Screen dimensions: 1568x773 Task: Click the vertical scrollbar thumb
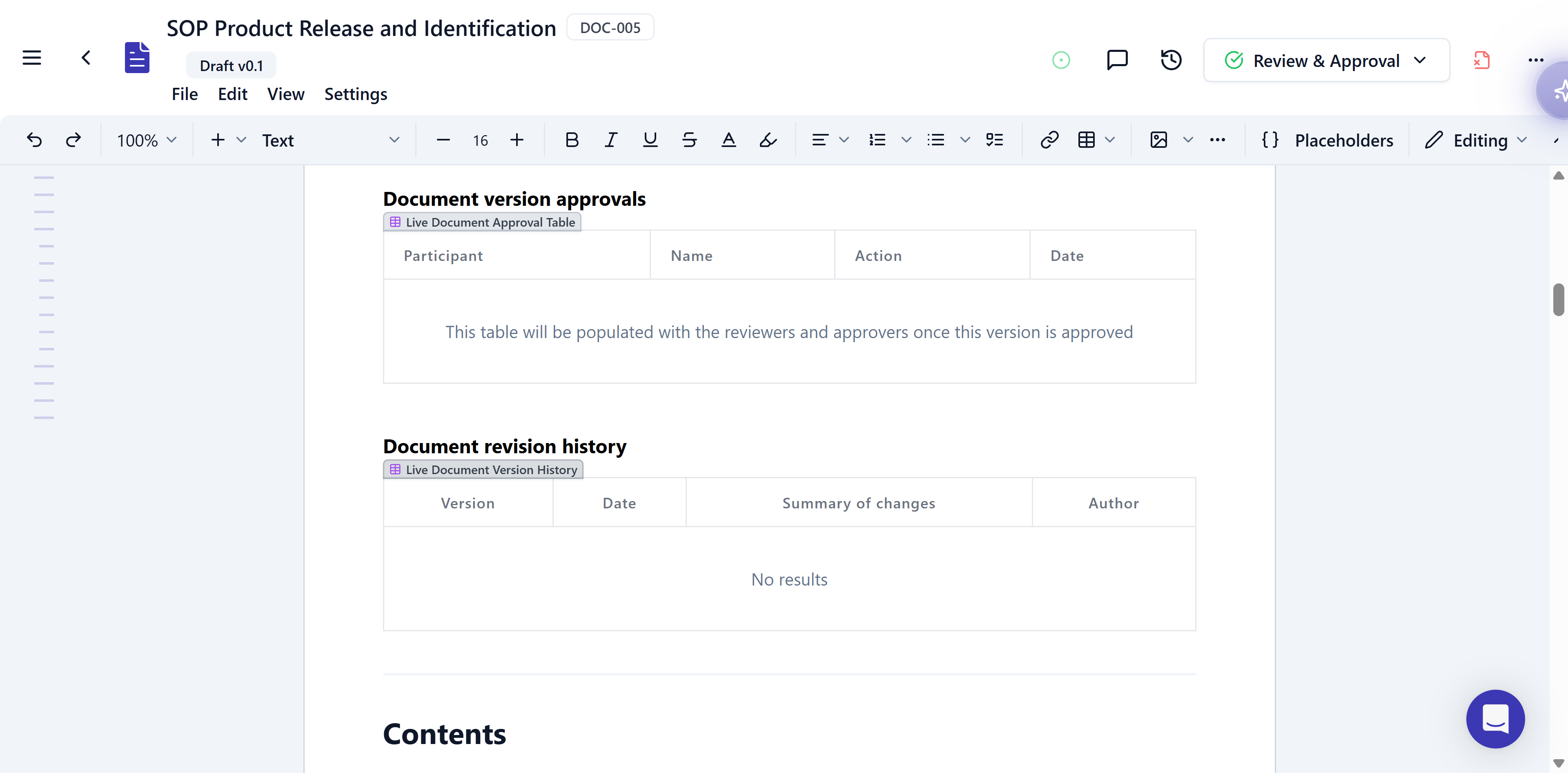click(1558, 299)
